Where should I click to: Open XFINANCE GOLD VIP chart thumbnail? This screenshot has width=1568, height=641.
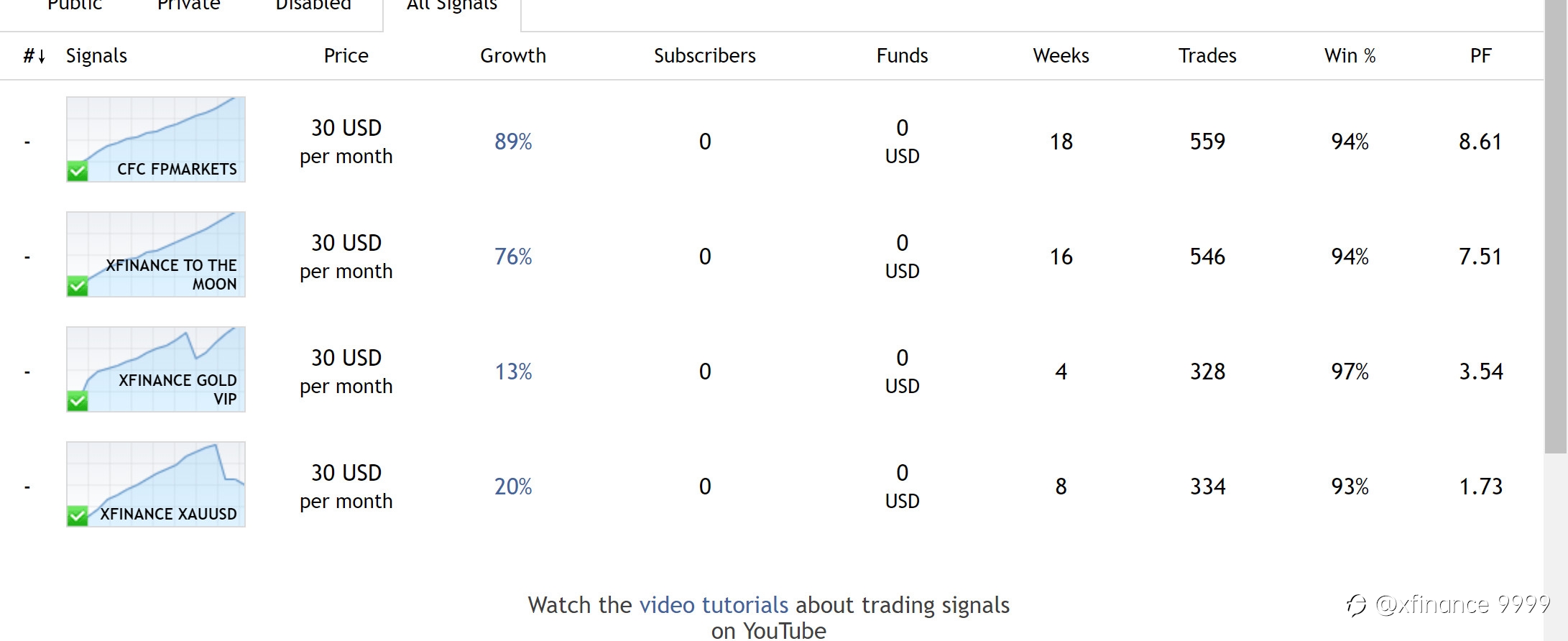coord(156,369)
